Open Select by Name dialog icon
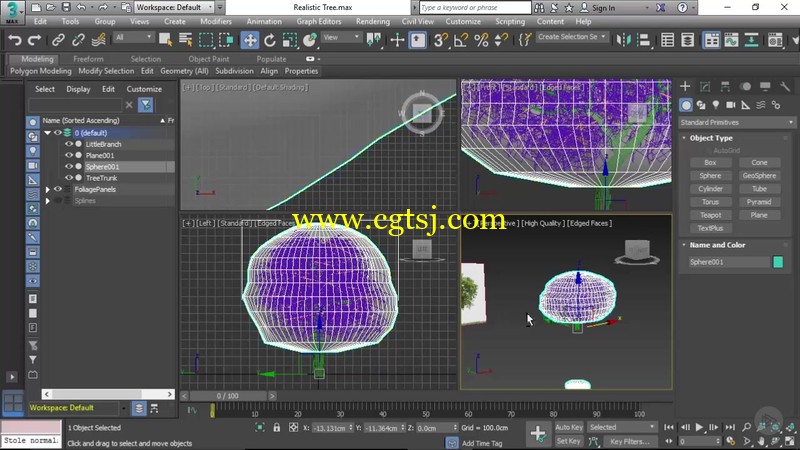Viewport: 800px width, 450px height. point(186,40)
